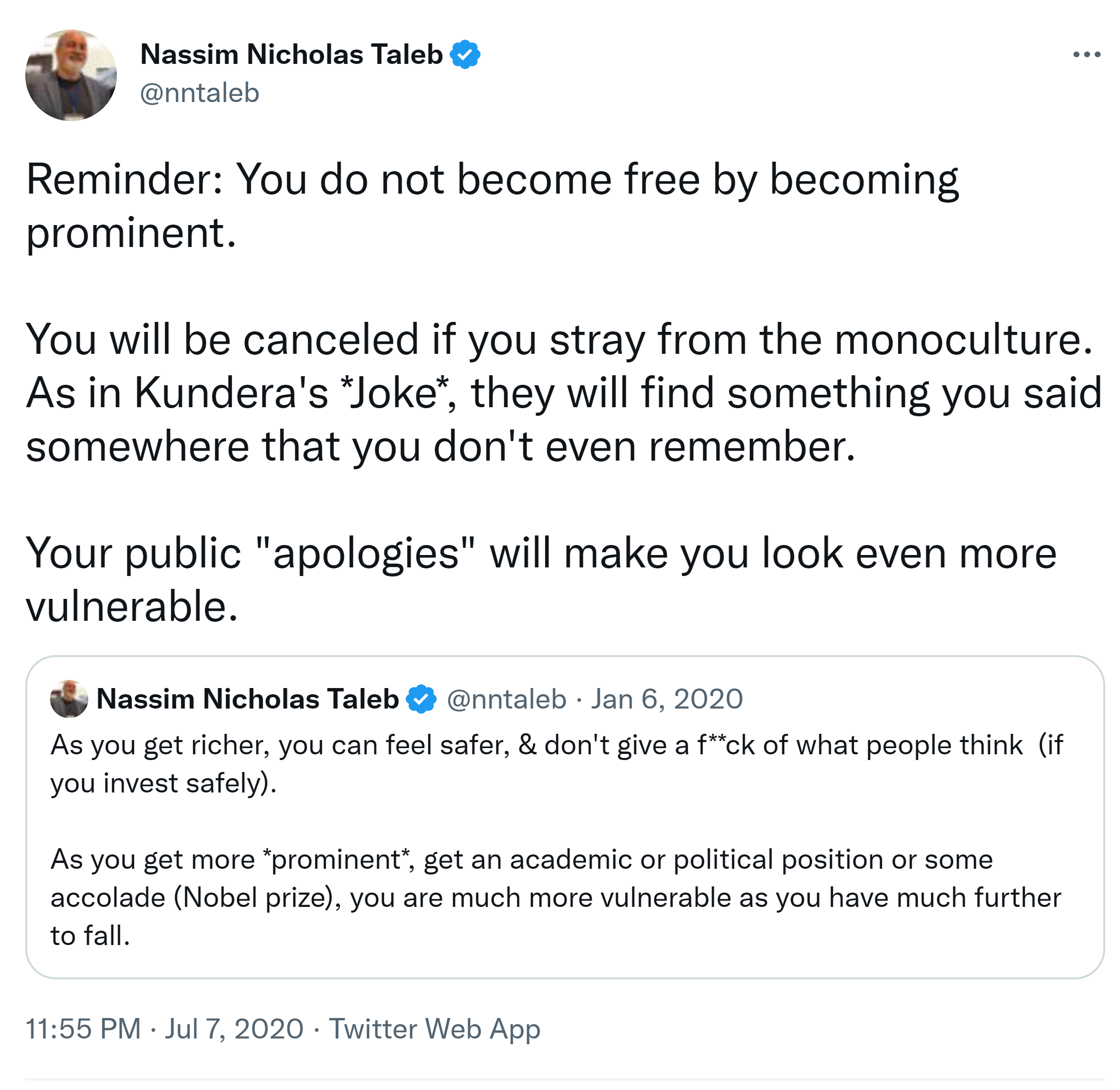The image size is (1120, 1090).
Task: Open the quoted tweet's Jan 6, 2020 date
Action: [666, 699]
